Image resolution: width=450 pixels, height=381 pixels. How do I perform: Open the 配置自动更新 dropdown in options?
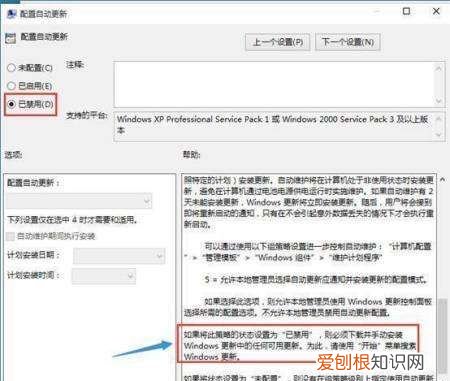click(79, 201)
